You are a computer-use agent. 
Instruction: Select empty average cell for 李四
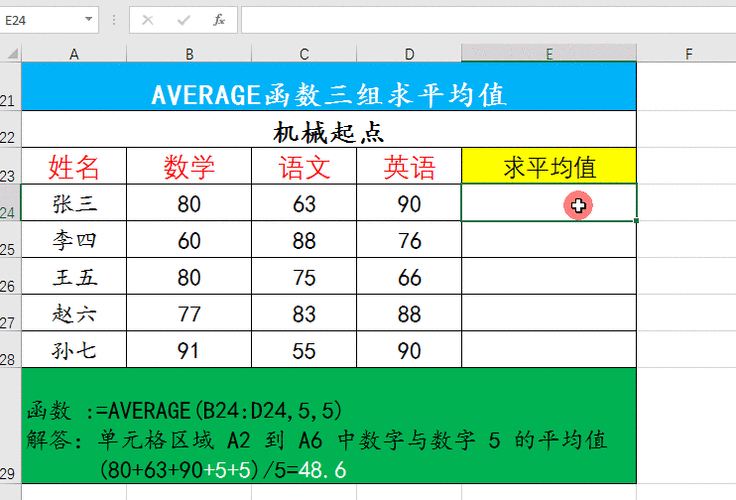[549, 239]
